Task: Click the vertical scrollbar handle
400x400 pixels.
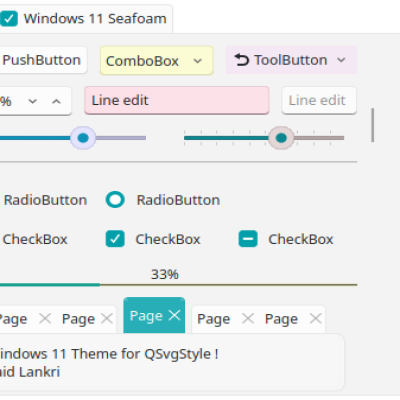Action: 373,125
